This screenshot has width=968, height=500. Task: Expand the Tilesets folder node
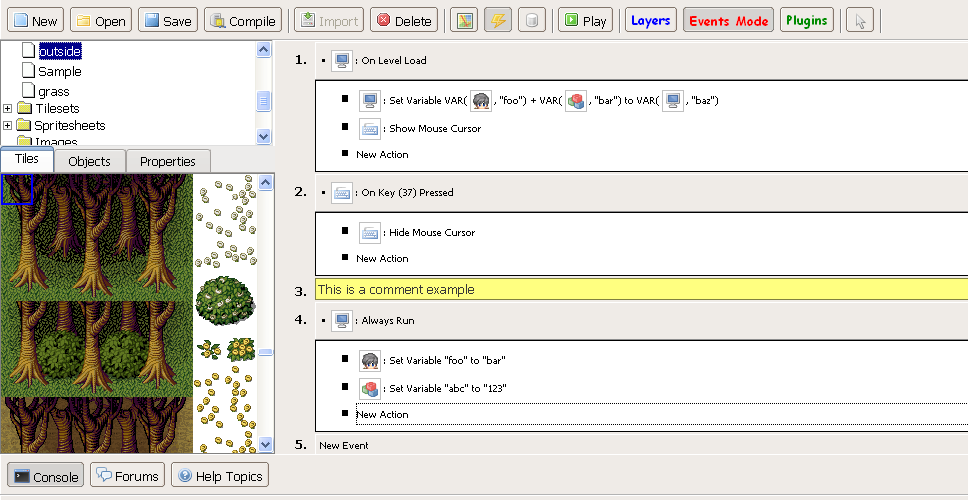pyautogui.click(x=7, y=109)
